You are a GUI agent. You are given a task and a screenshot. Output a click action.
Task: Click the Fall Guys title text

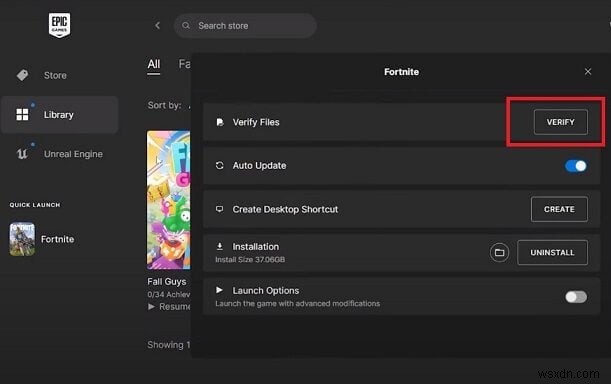pos(166,281)
